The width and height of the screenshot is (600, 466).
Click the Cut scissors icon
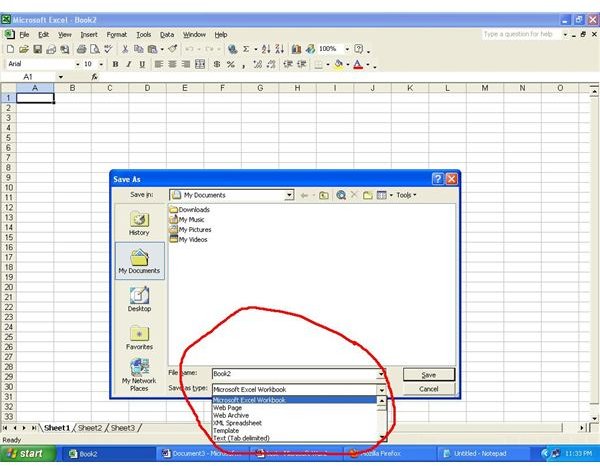coord(125,49)
